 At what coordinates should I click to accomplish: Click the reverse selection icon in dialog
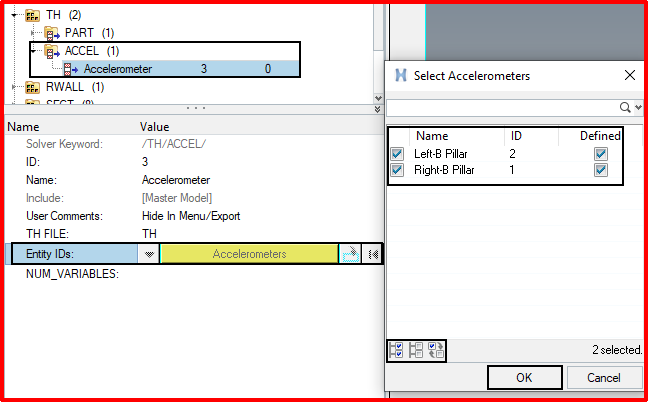click(x=436, y=350)
